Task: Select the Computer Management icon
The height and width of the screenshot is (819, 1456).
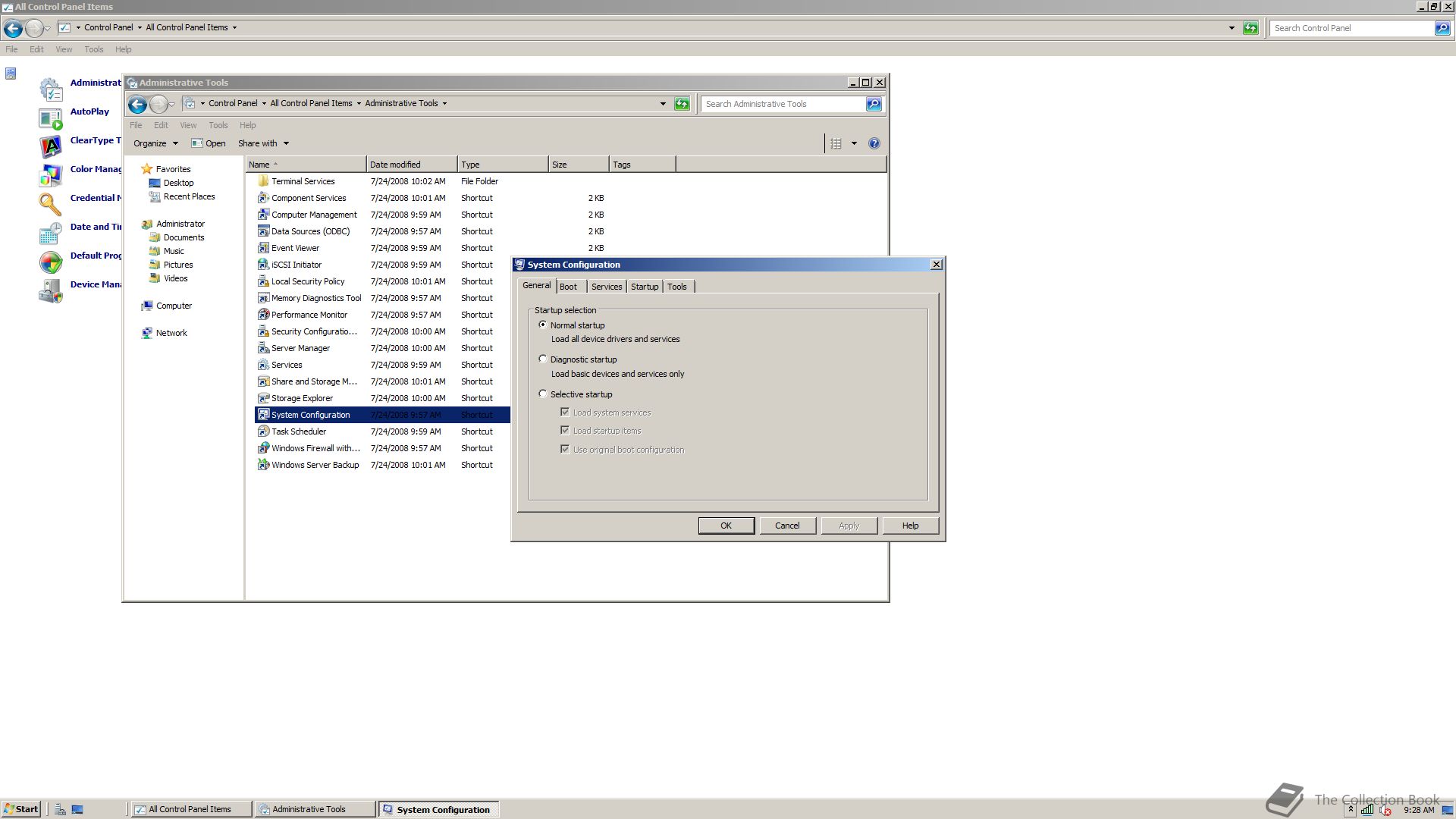Action: pos(263,215)
